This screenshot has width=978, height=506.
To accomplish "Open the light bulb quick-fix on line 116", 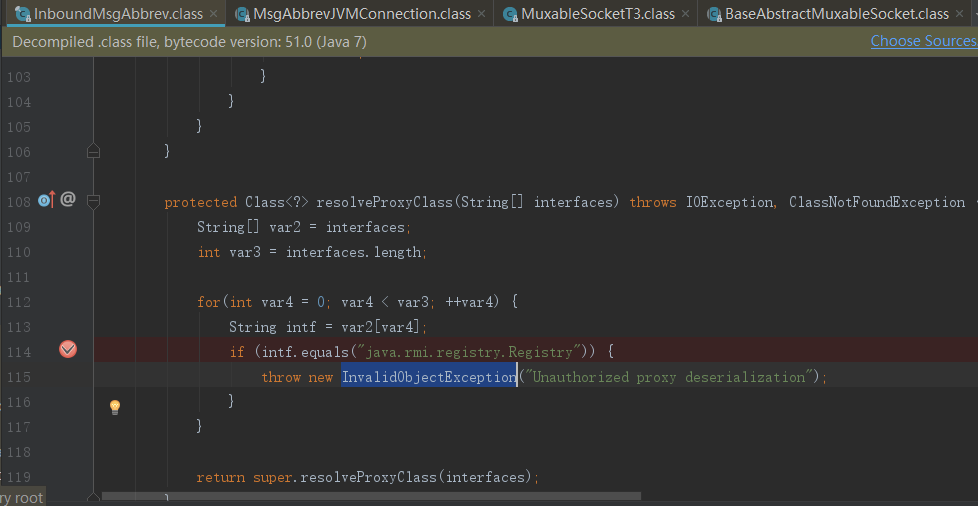I will [115, 407].
